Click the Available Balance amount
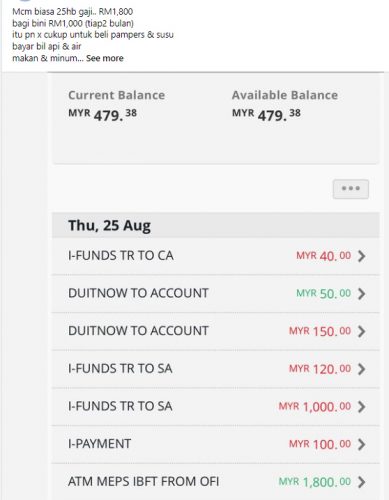 (x=266, y=115)
